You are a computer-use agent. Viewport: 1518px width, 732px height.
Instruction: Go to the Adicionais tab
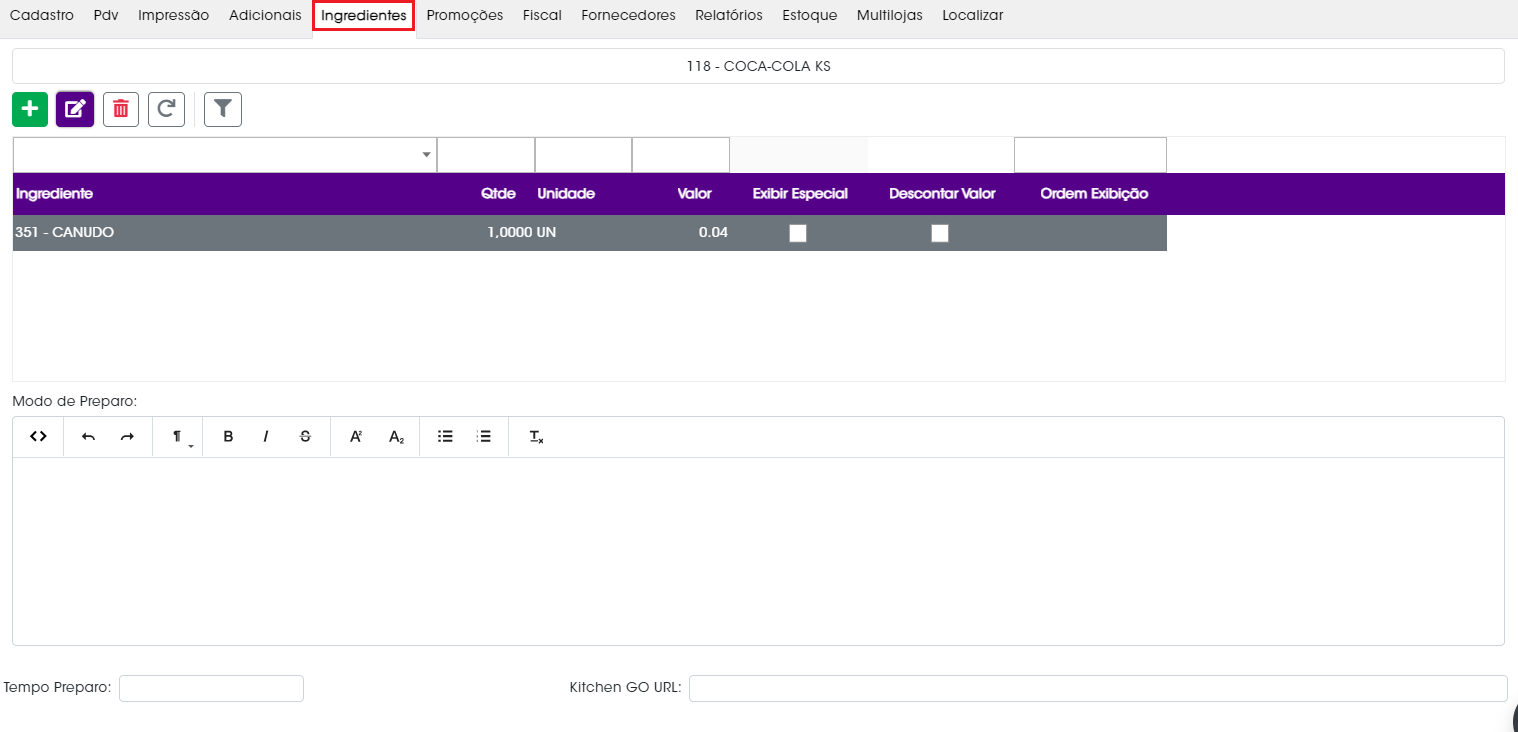(265, 15)
